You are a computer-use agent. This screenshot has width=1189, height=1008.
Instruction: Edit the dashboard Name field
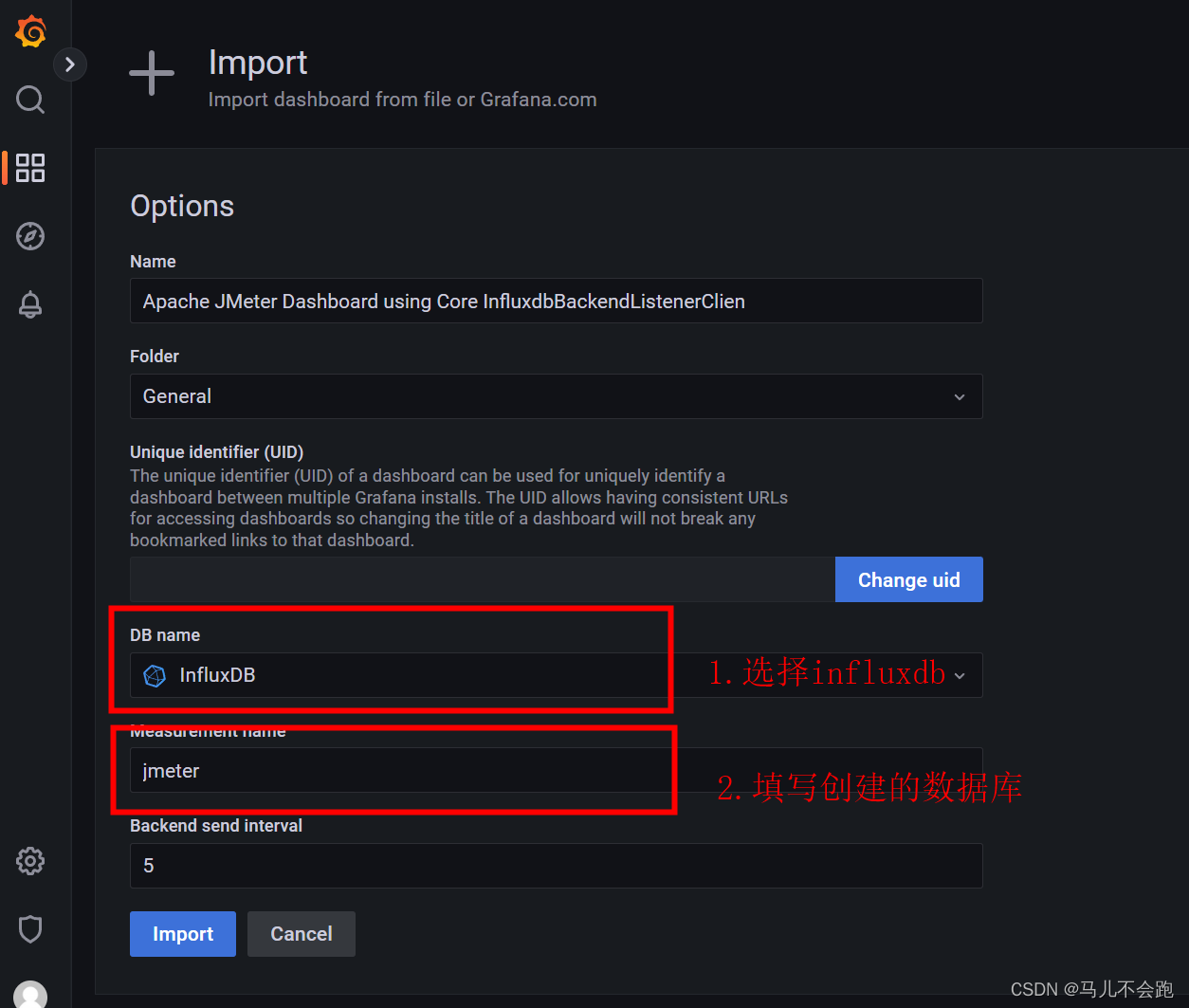click(x=556, y=301)
